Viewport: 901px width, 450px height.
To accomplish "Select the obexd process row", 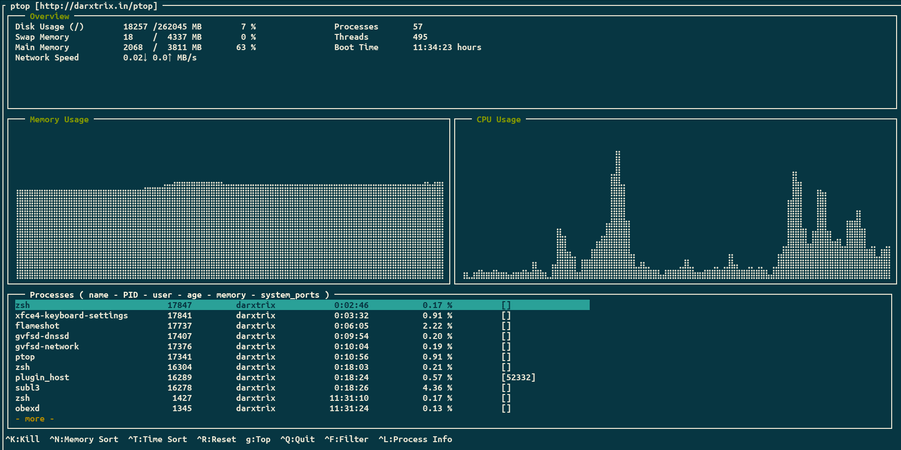I will pos(27,408).
